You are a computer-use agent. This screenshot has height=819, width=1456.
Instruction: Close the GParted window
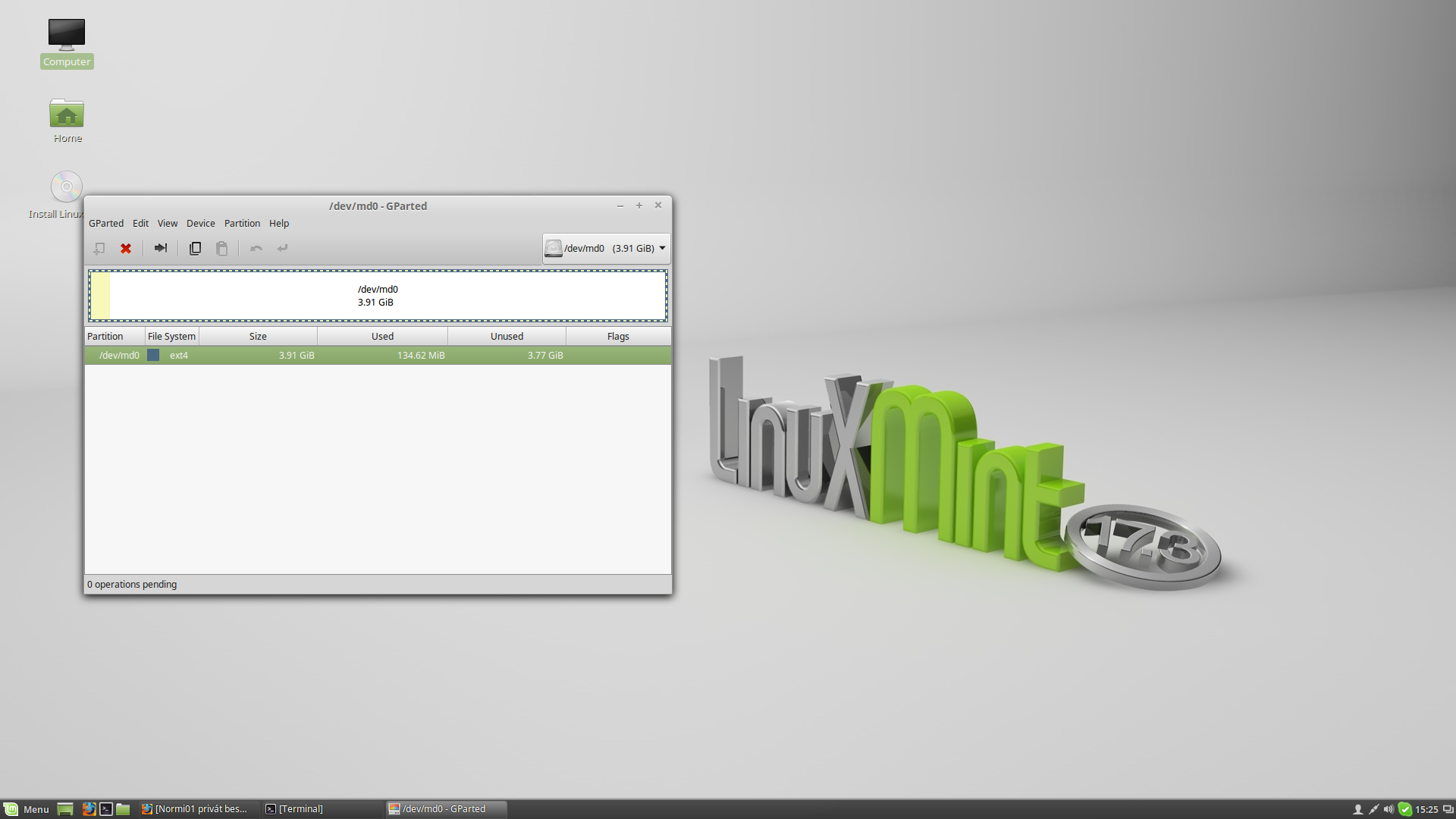(658, 206)
